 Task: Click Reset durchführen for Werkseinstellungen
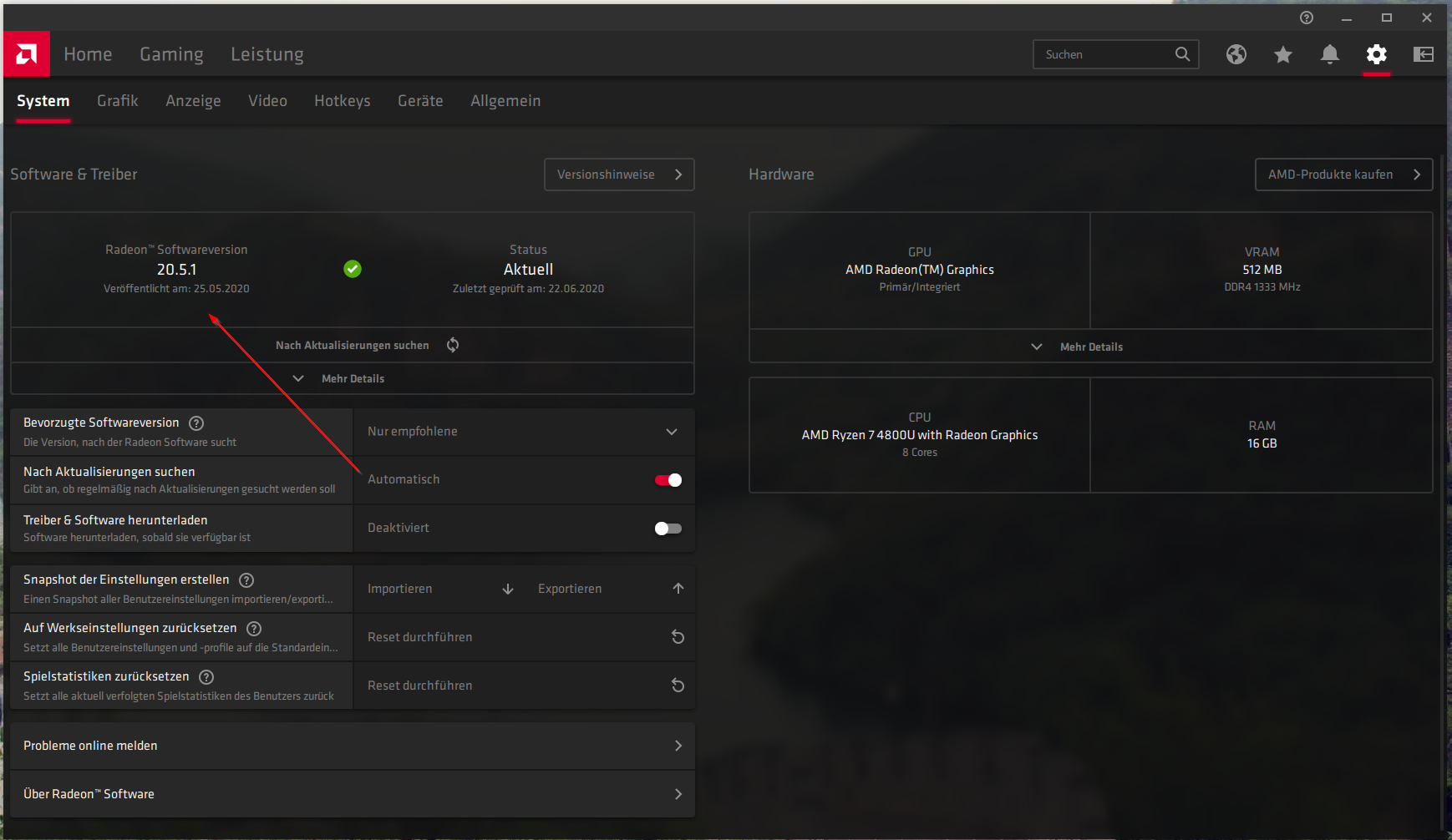coord(524,637)
